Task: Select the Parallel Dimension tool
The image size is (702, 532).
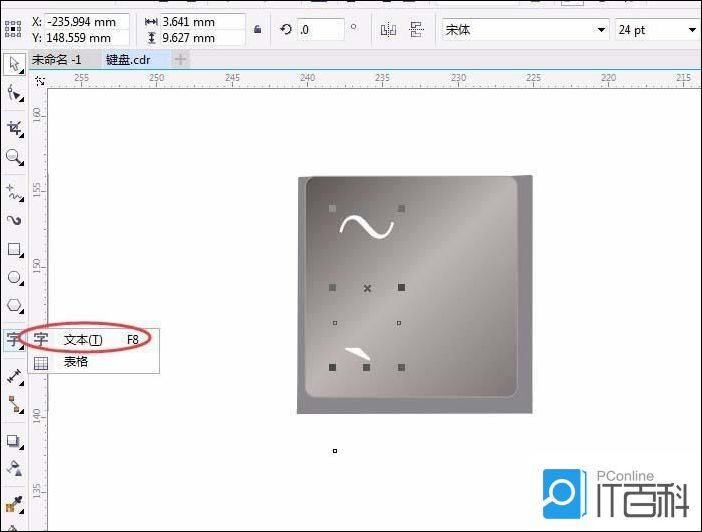Action: click(15, 377)
